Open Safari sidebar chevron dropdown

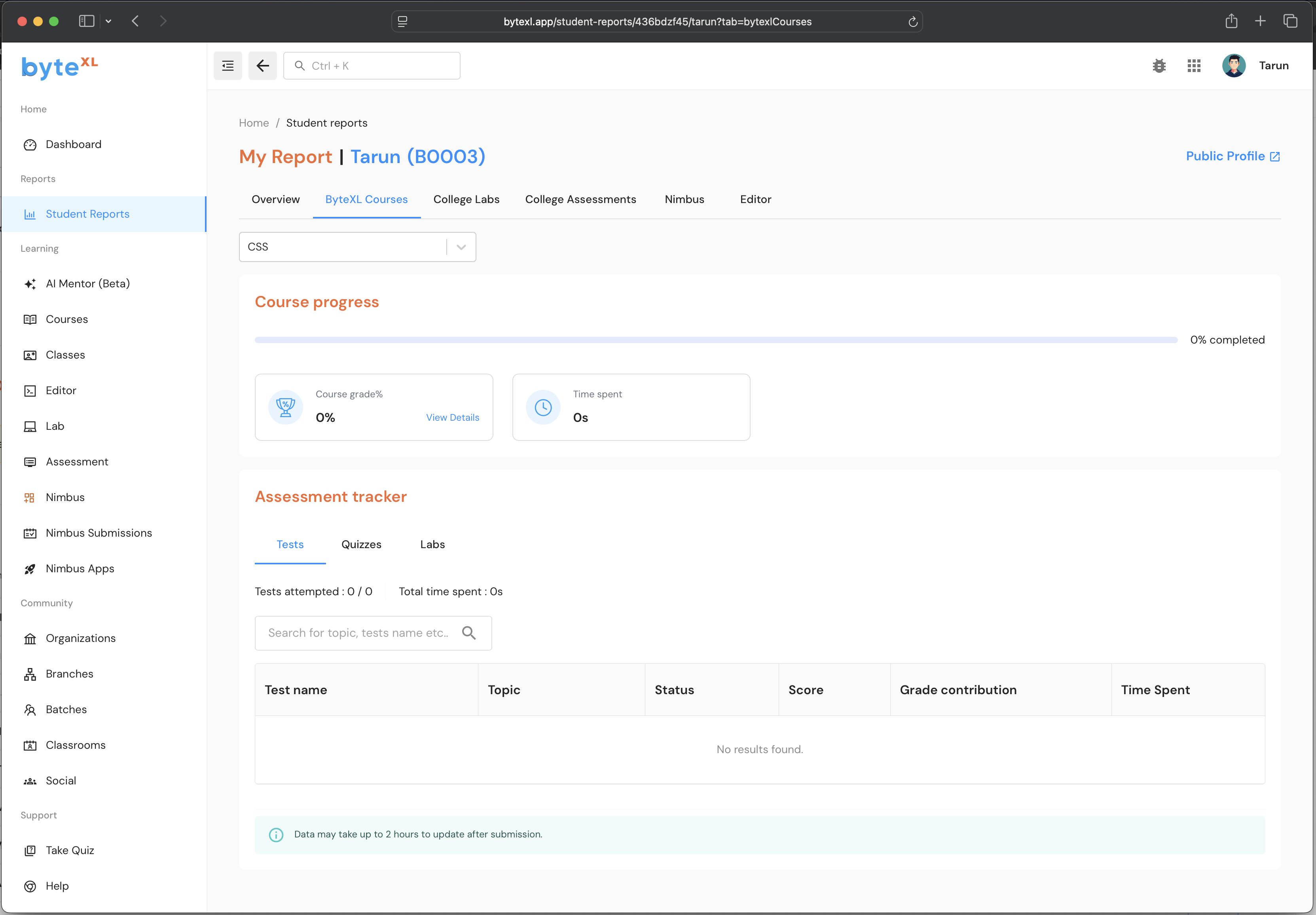[108, 22]
